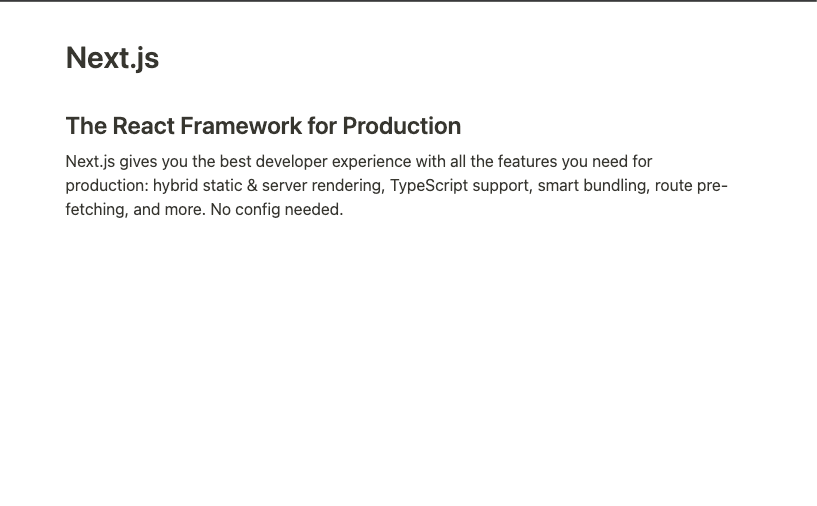Click the word best in the paragraph

tap(231, 161)
